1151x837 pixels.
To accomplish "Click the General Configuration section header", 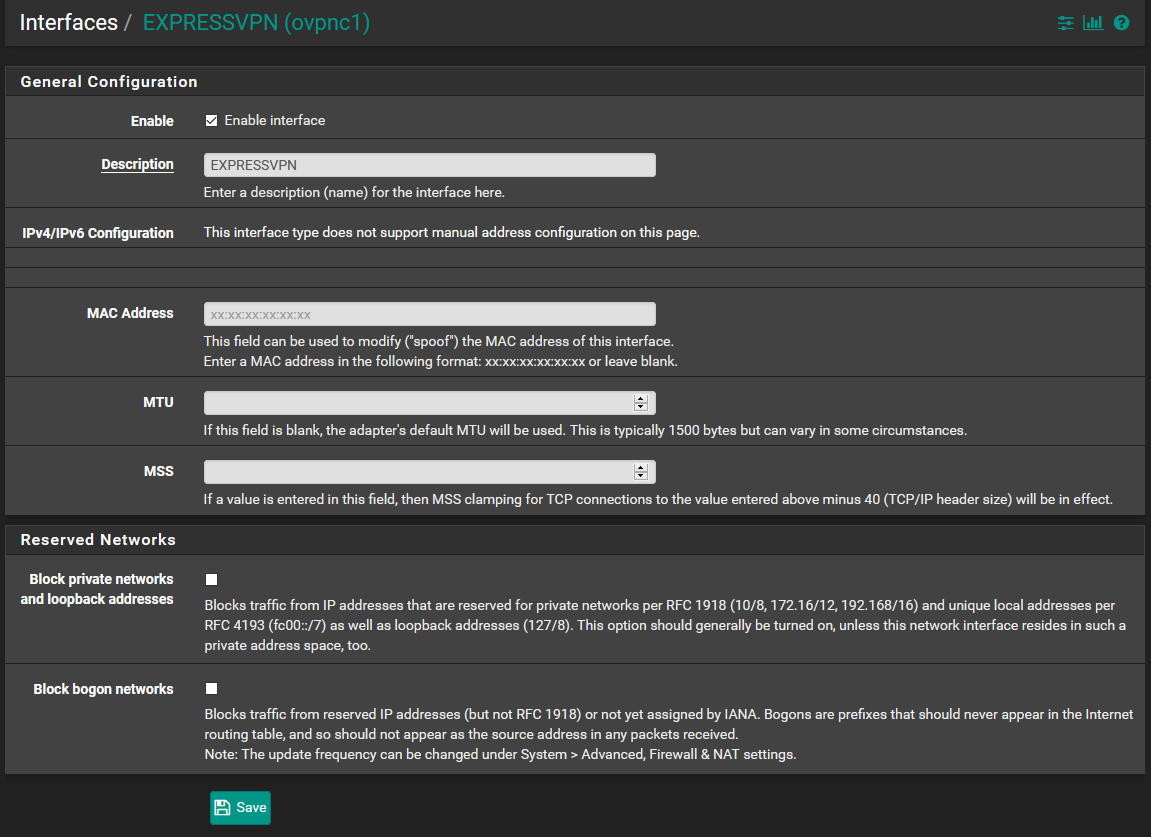I will pyautogui.click(x=109, y=82).
